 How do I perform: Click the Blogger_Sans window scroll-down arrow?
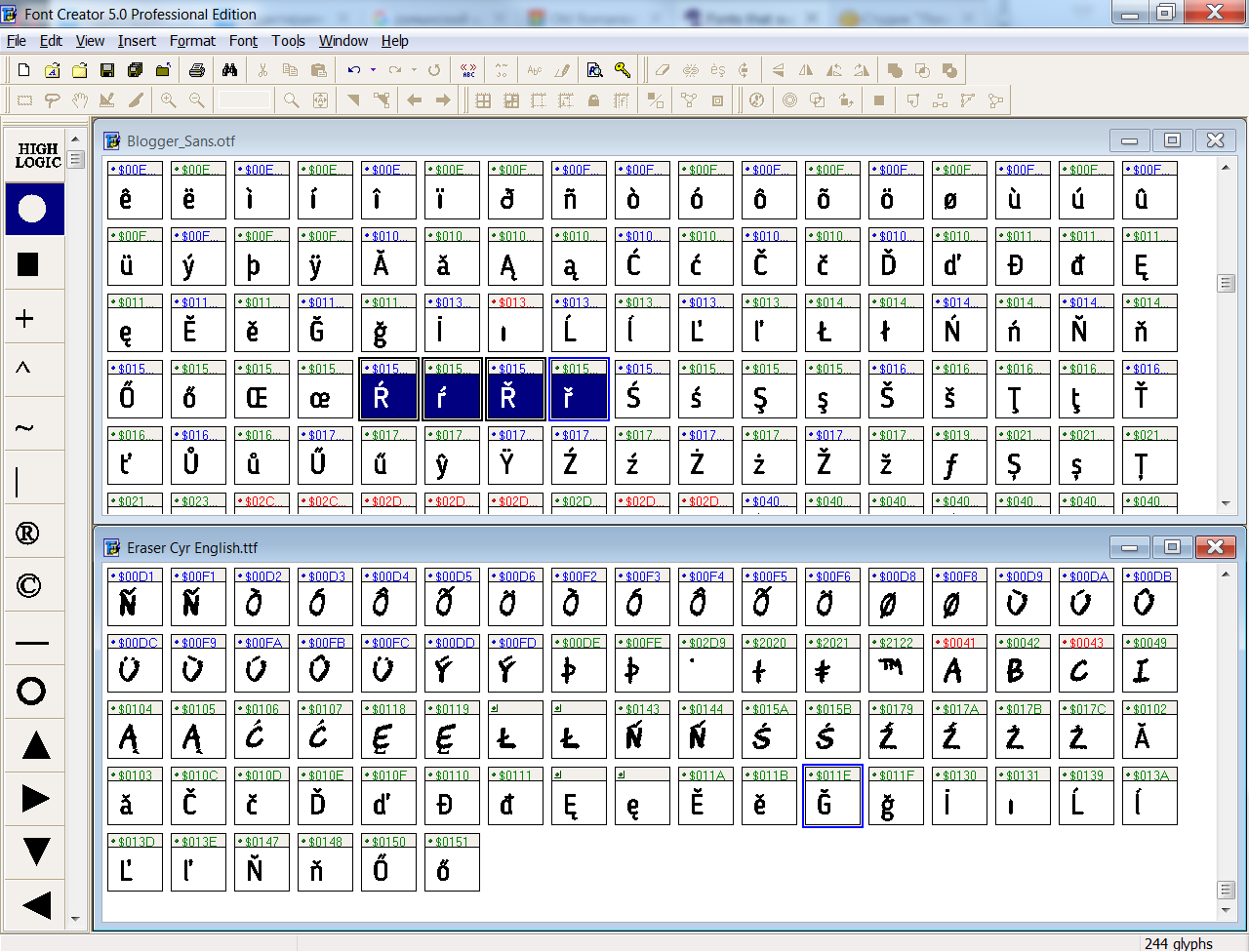click(1227, 504)
